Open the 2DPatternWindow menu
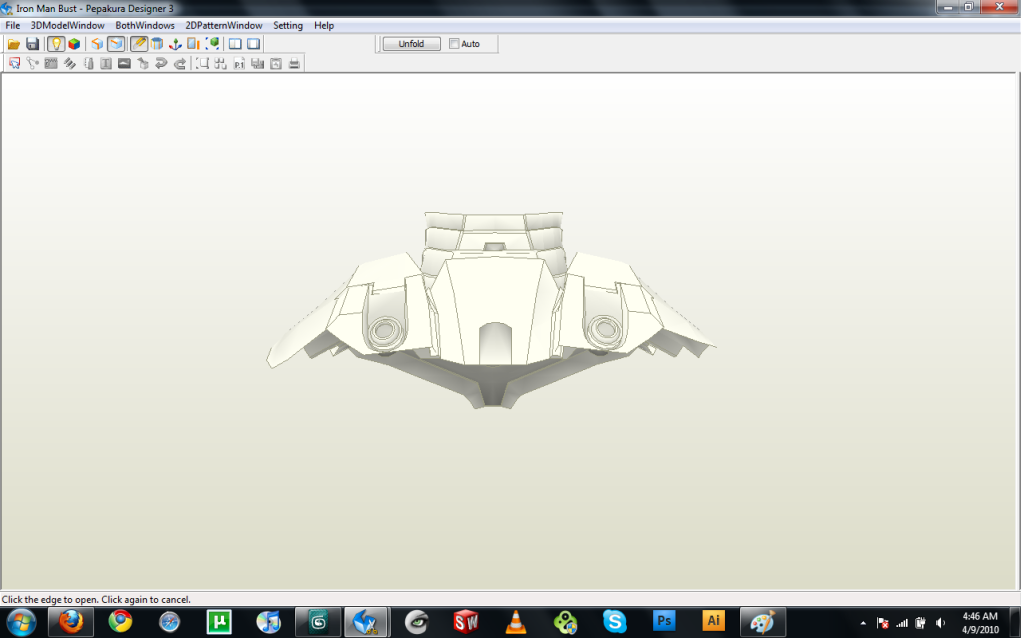 (224, 25)
